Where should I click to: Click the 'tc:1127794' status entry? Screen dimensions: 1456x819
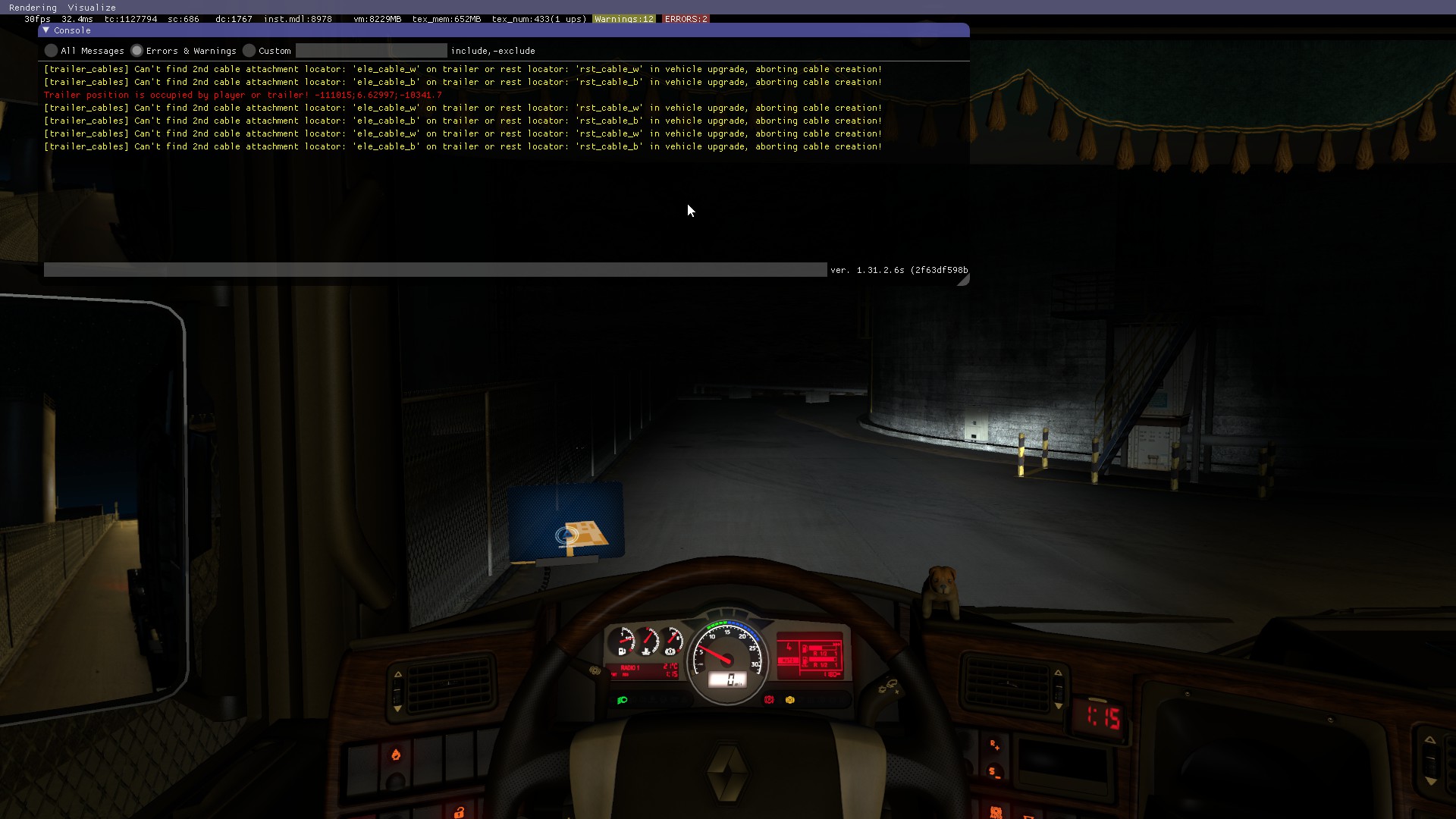point(131,19)
